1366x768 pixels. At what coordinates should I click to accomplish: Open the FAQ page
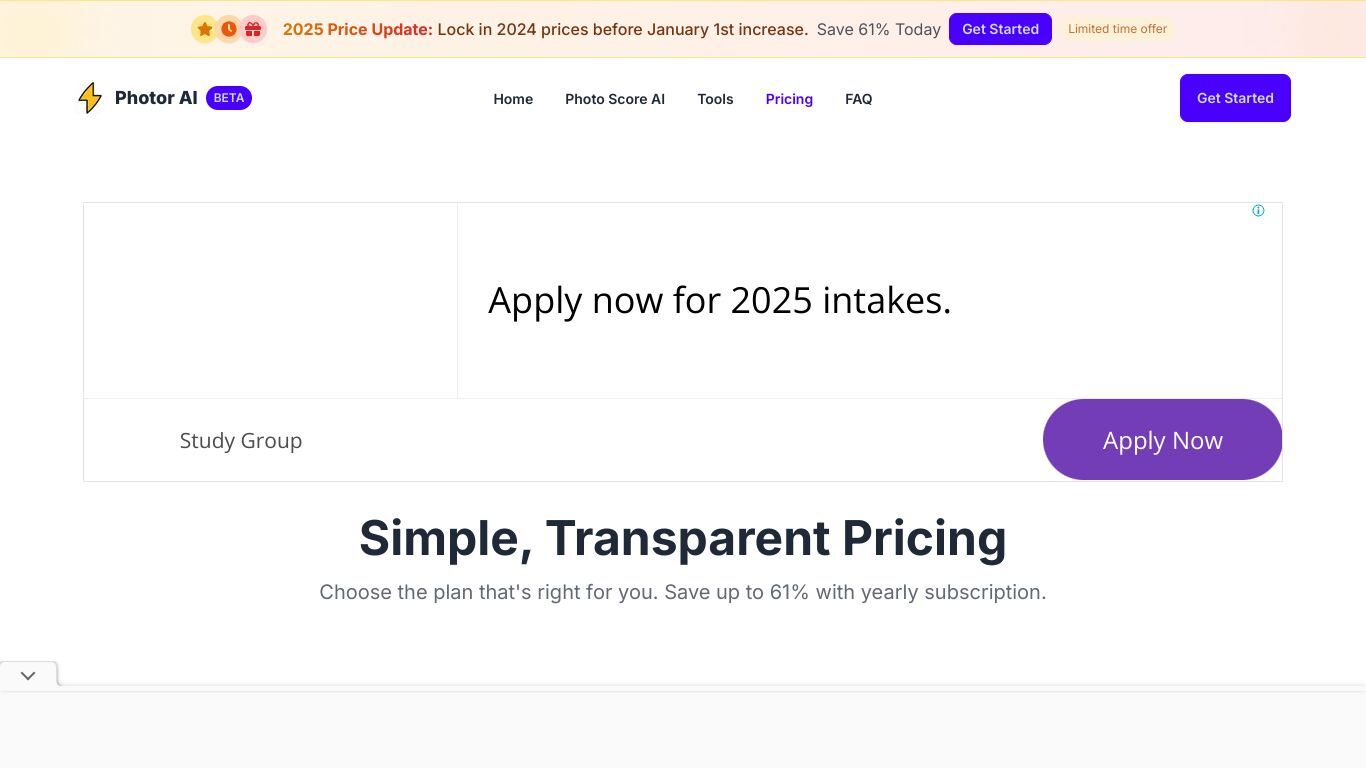click(858, 99)
